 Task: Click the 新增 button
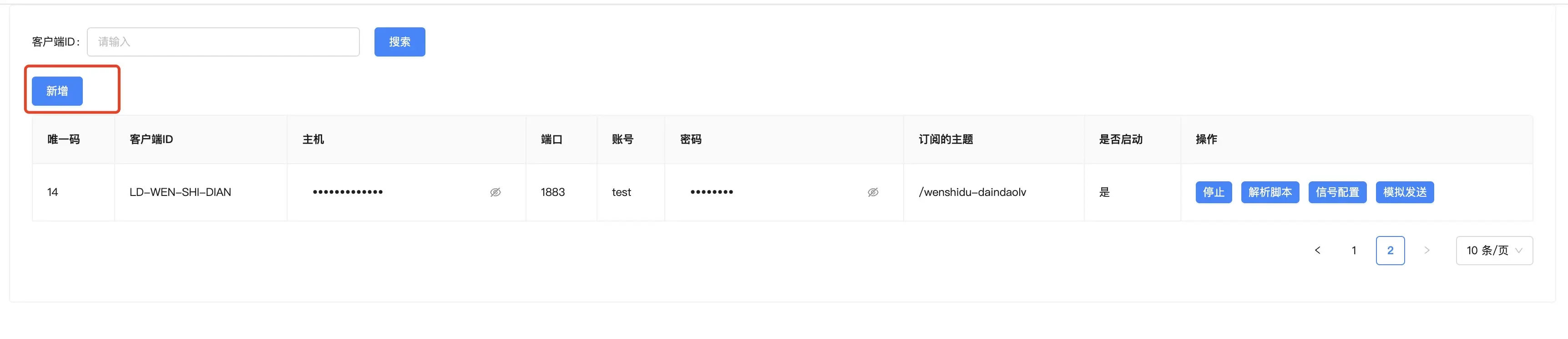click(57, 91)
